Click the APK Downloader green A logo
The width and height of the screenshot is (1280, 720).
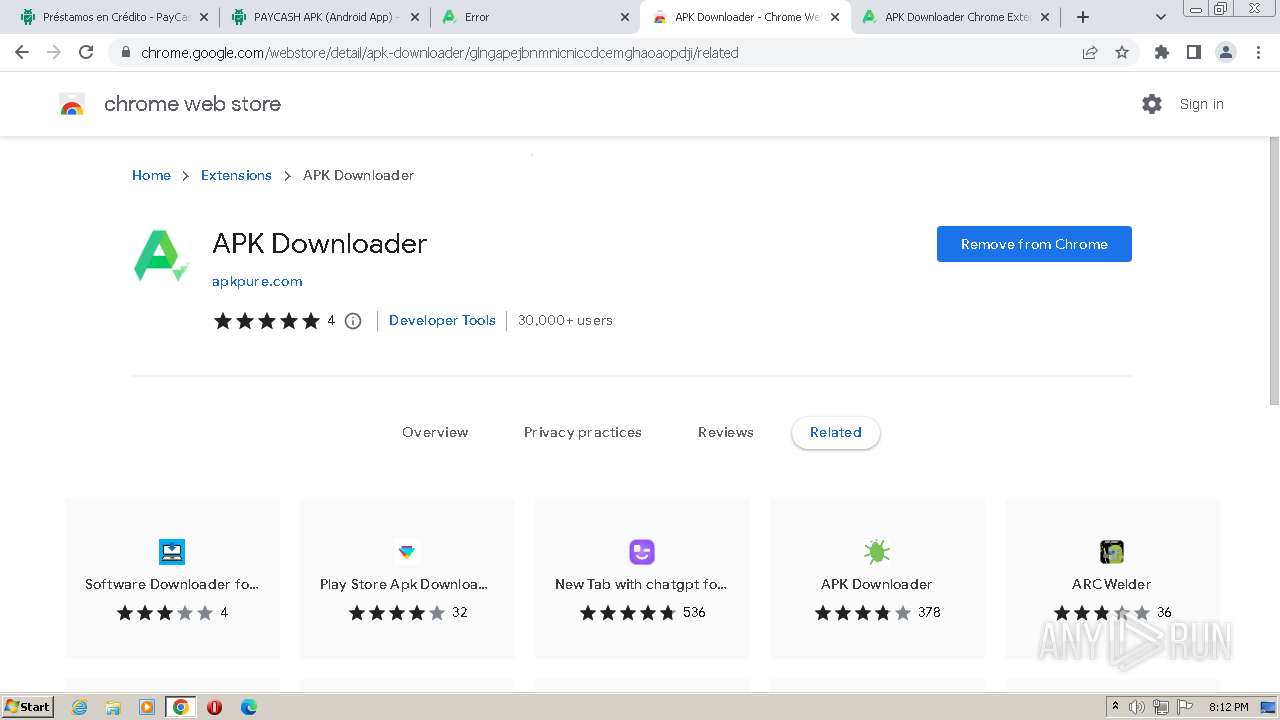161,256
